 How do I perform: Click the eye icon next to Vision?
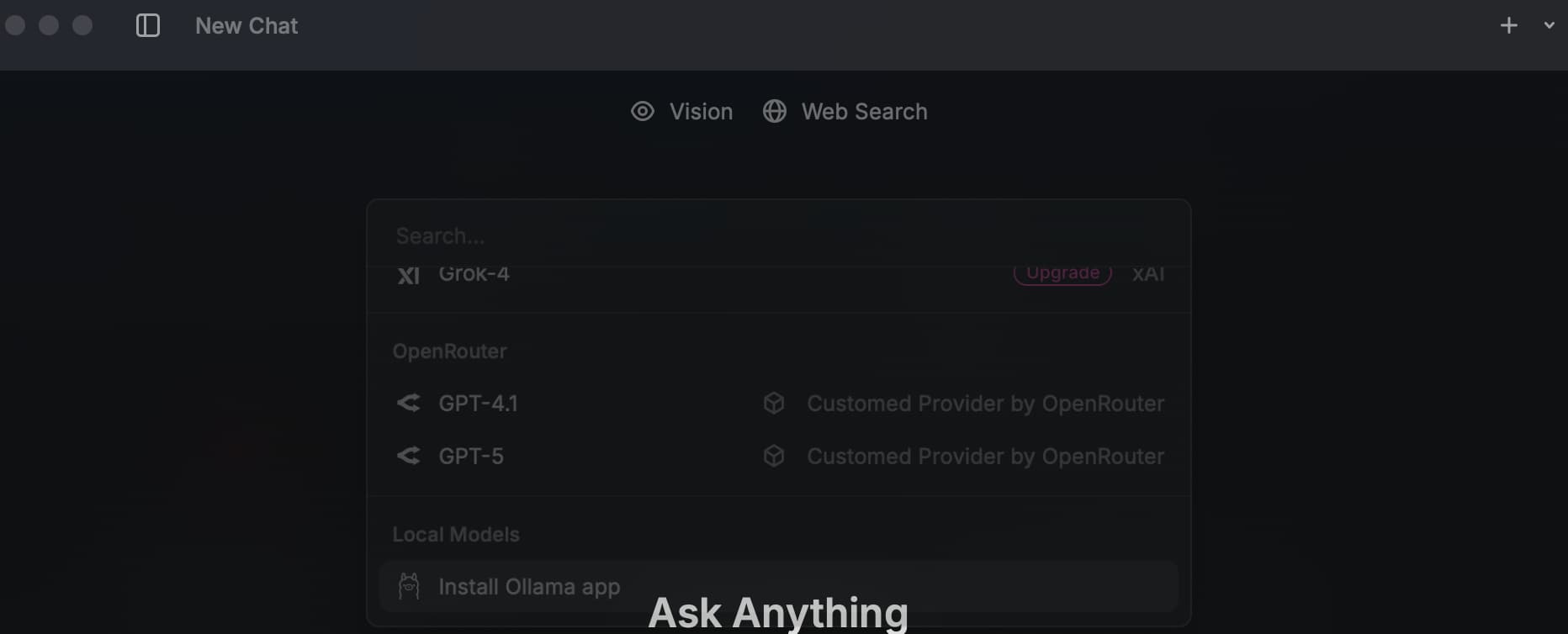(643, 111)
